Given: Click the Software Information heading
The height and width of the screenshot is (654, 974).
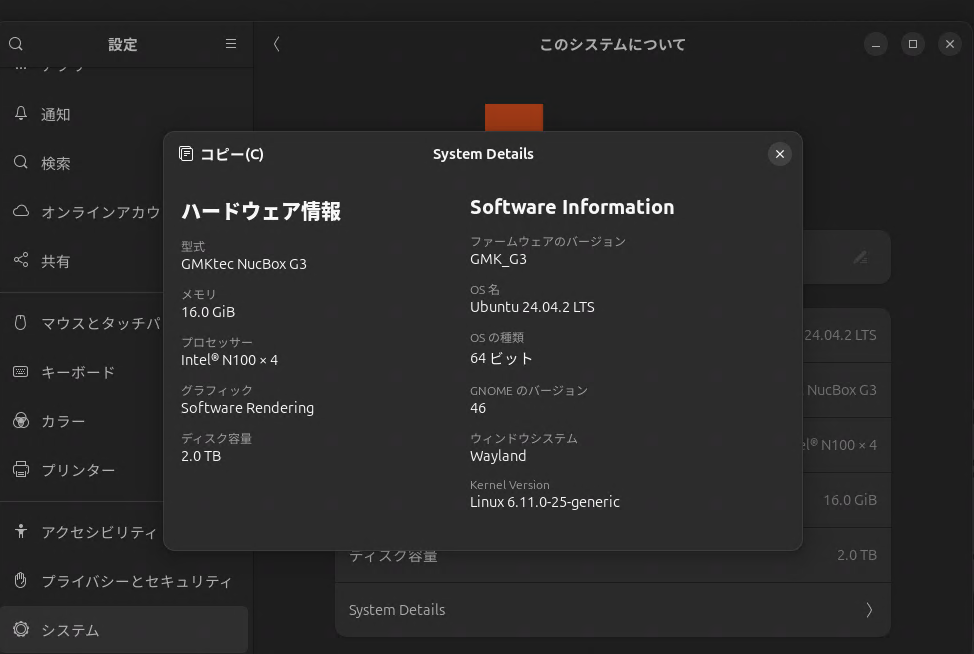Looking at the screenshot, I should coord(571,207).
